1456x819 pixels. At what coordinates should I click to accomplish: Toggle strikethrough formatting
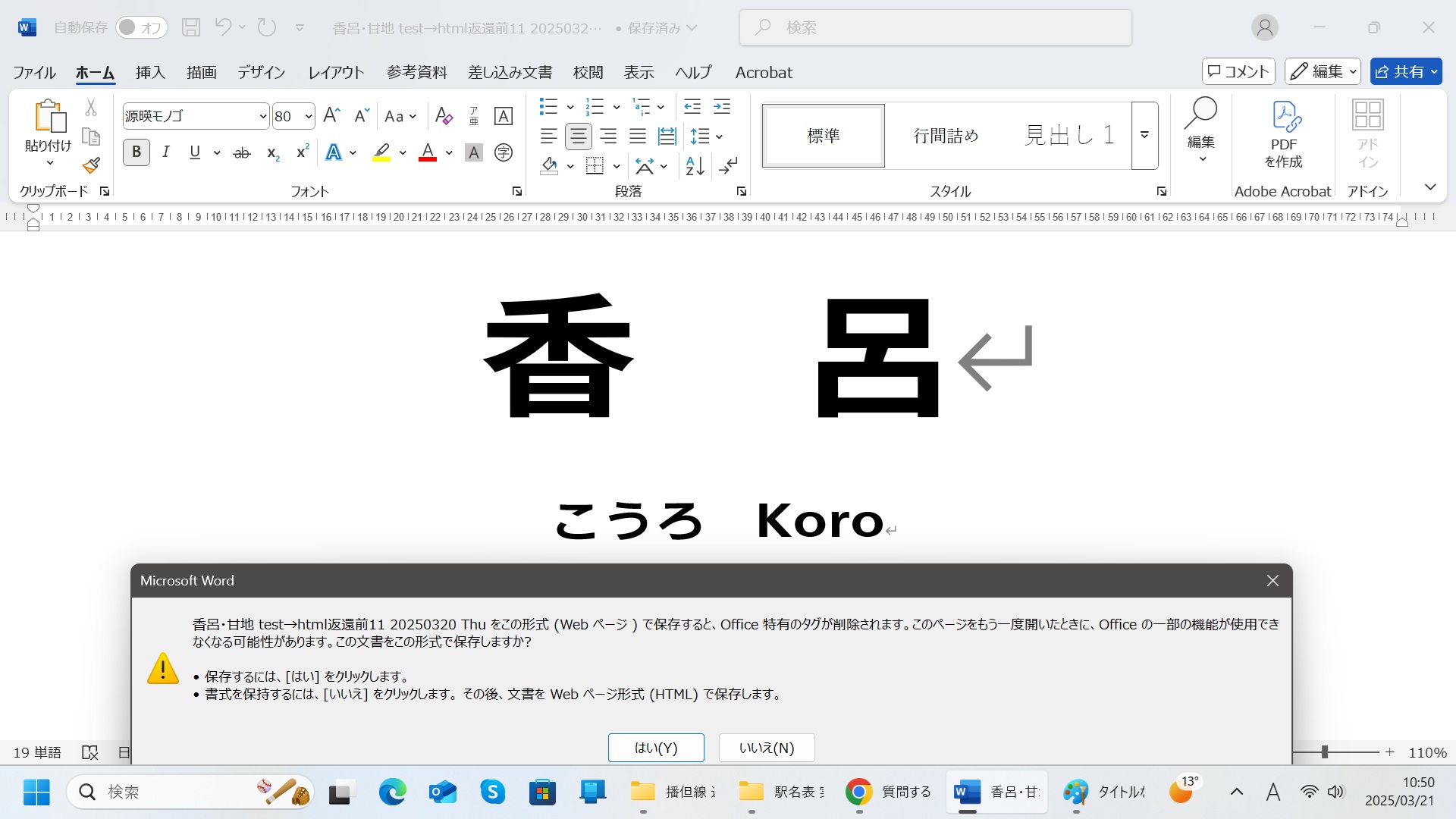[x=241, y=152]
